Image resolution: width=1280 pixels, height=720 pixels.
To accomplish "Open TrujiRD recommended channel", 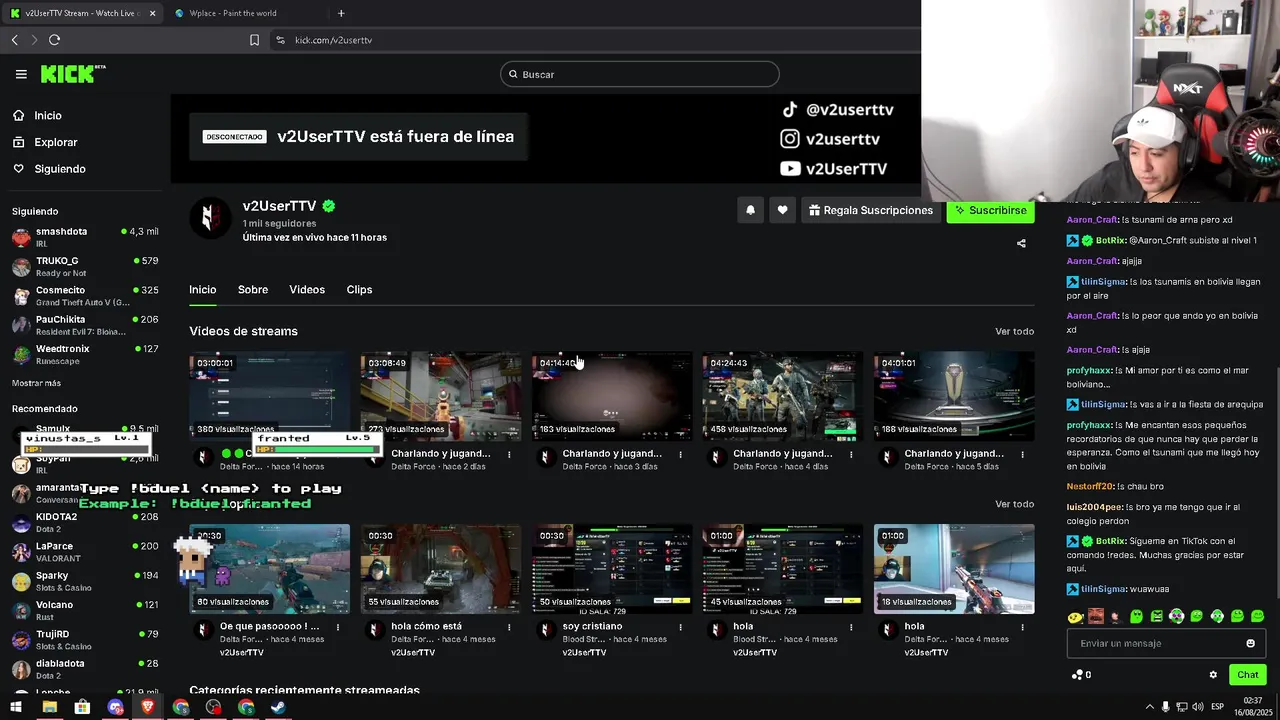I will pyautogui.click(x=85, y=640).
